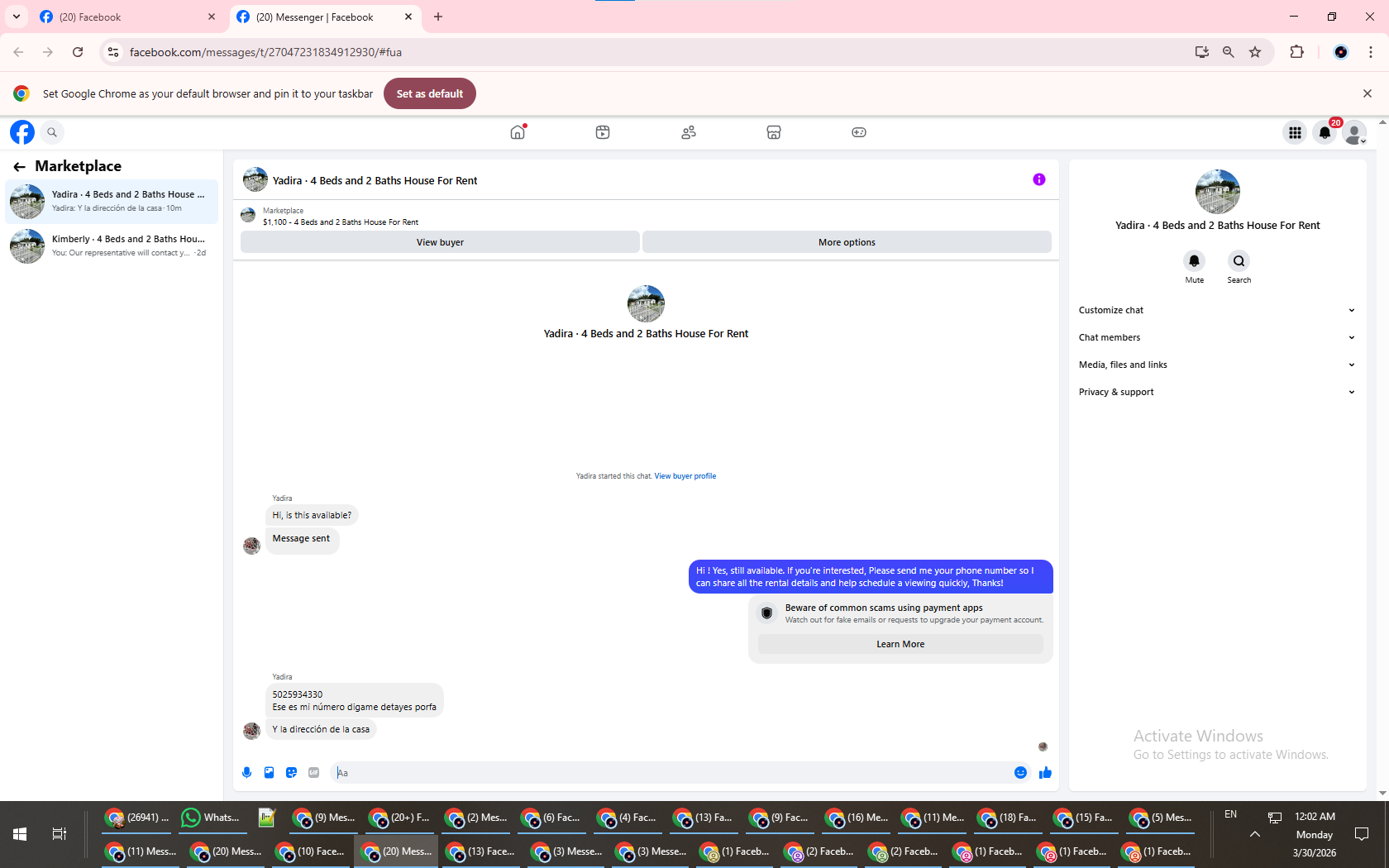Viewport: 1389px width, 868px height.
Task: Click Set as default button
Action: pos(430,93)
